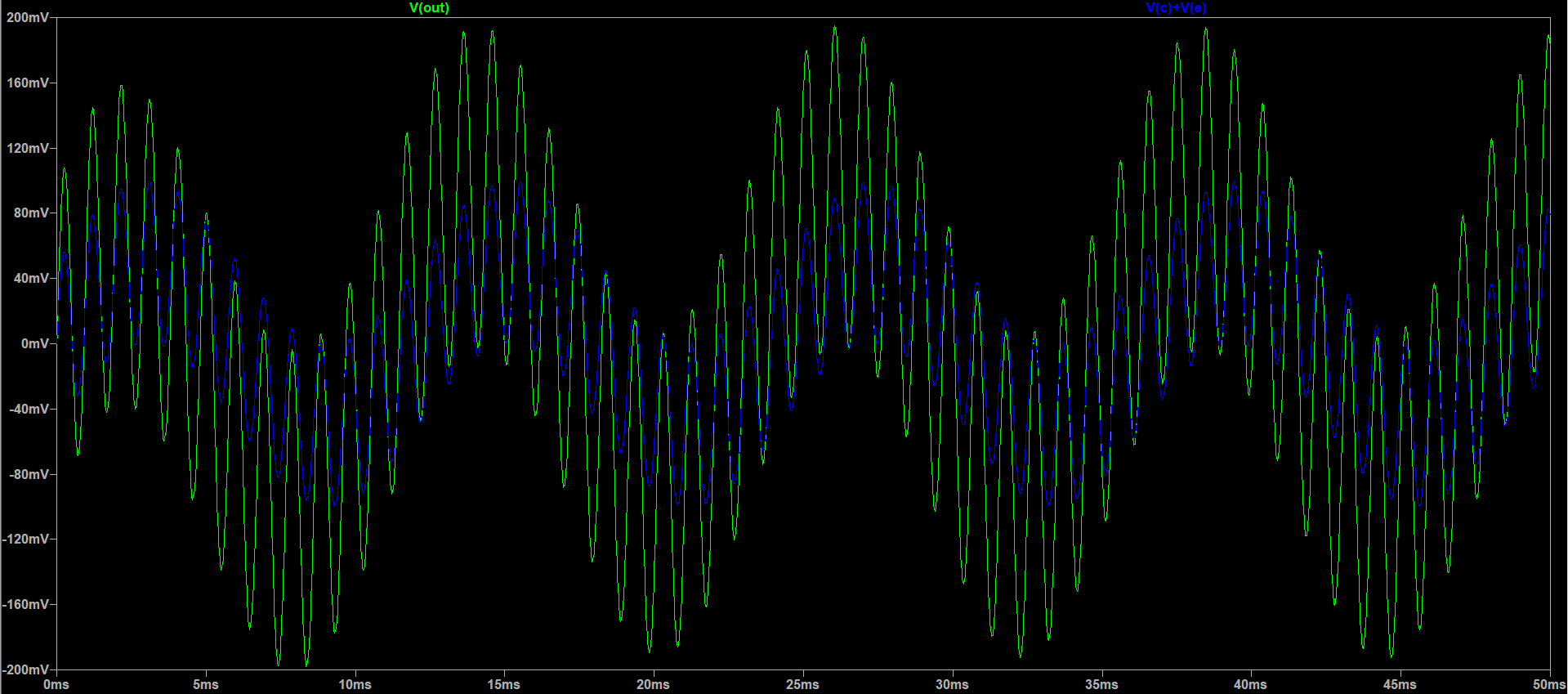
Task: Click the -120mV vertical axis label
Action: tap(25, 539)
